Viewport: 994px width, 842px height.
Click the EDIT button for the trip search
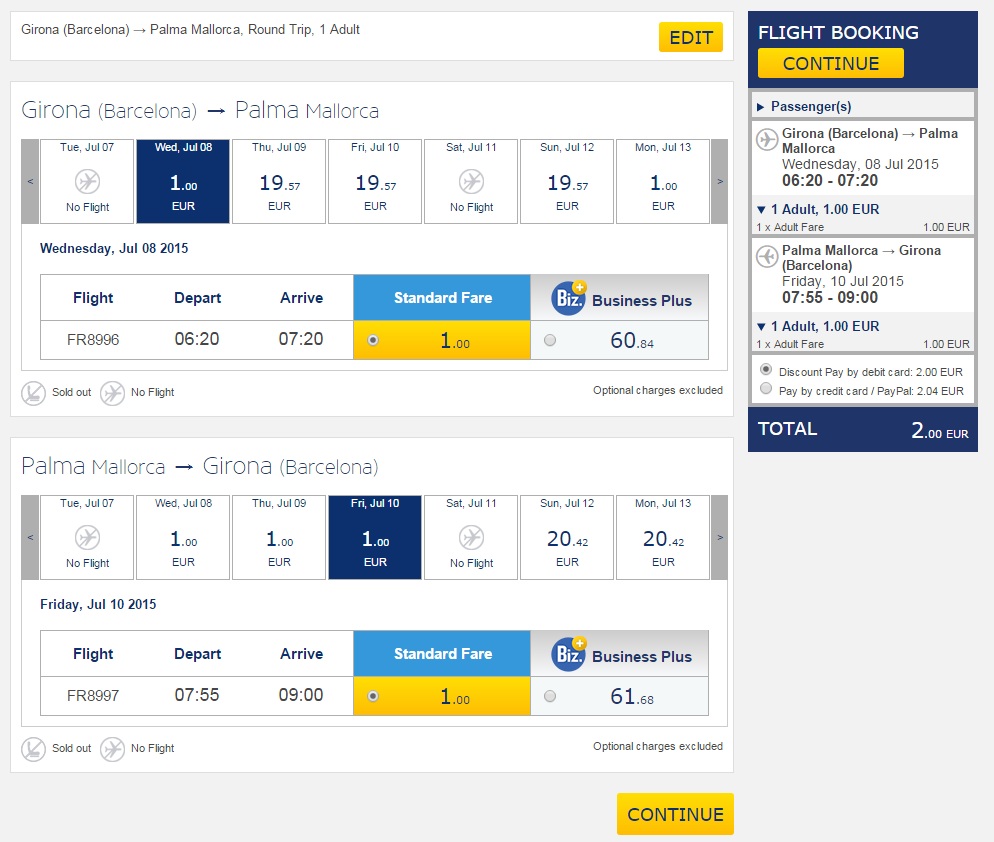coord(691,37)
